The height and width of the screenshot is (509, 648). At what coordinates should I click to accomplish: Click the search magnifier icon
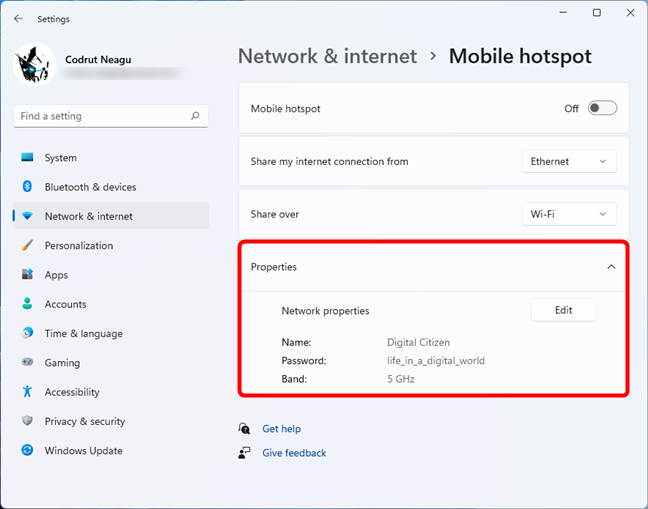tap(195, 116)
